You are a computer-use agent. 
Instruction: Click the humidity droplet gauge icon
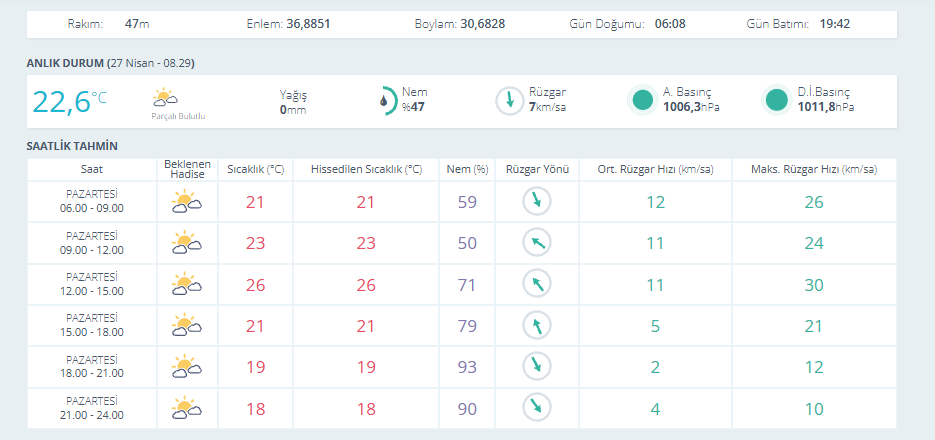click(387, 100)
